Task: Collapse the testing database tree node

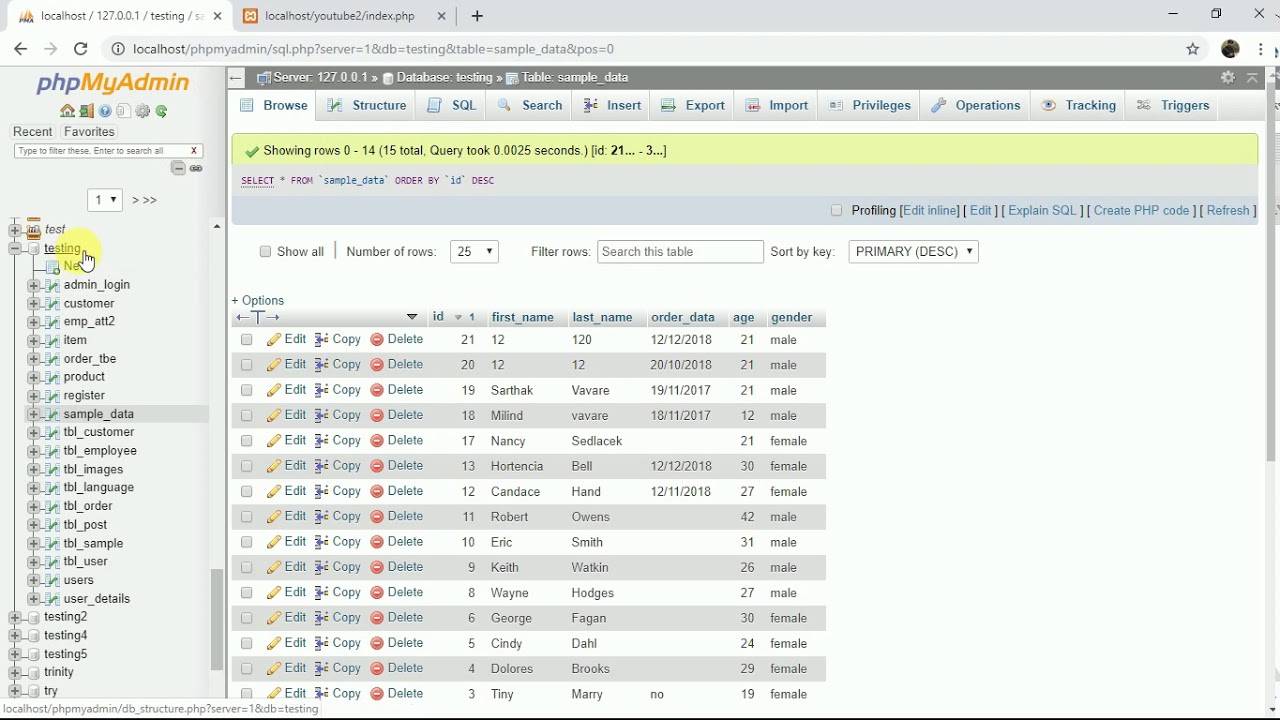Action: pyautogui.click(x=14, y=248)
